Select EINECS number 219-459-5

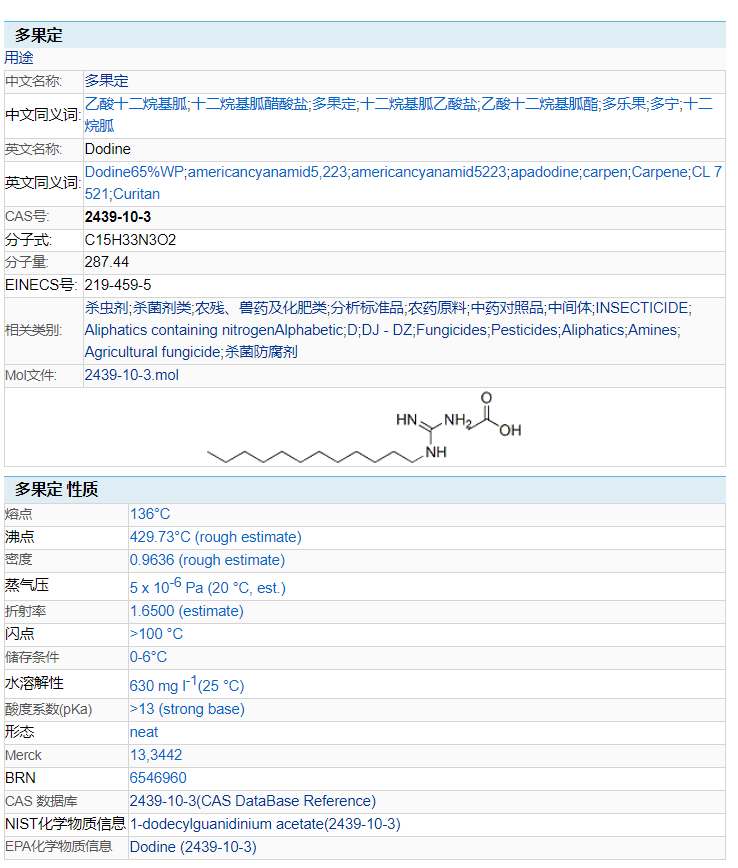pos(117,285)
